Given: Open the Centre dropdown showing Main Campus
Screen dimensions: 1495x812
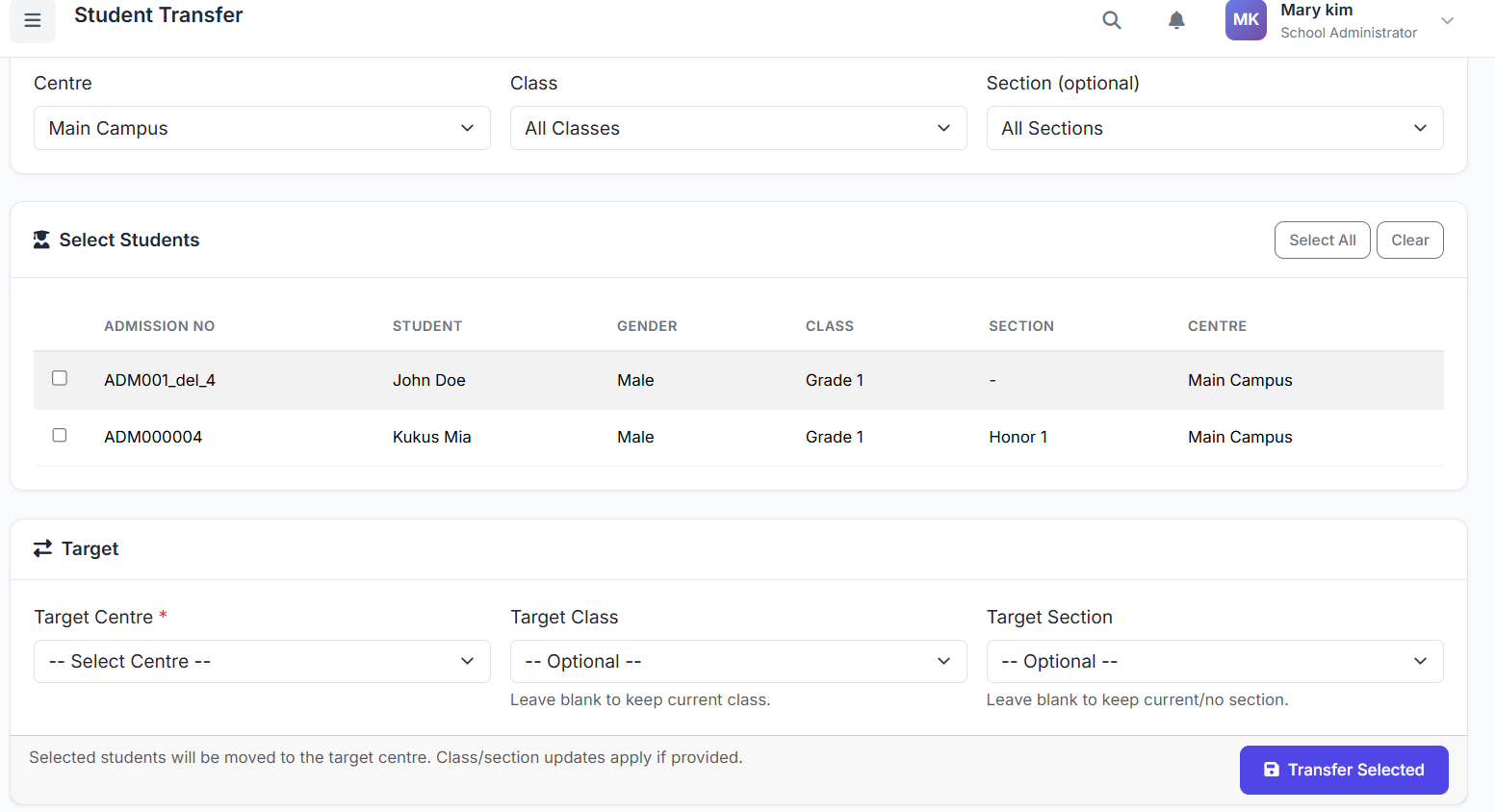Looking at the screenshot, I should tap(262, 128).
